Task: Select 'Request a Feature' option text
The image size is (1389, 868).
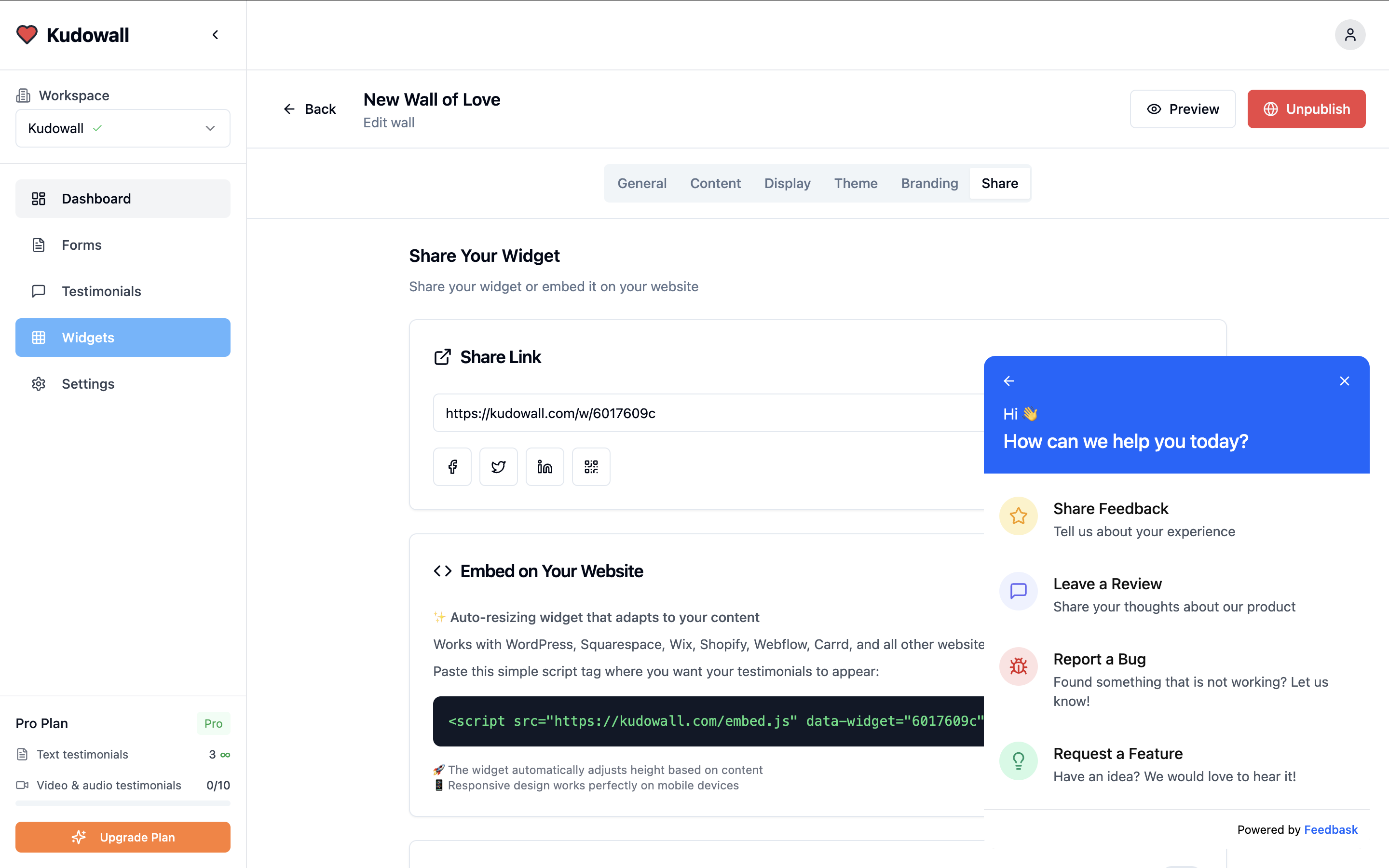Action: point(1117,753)
